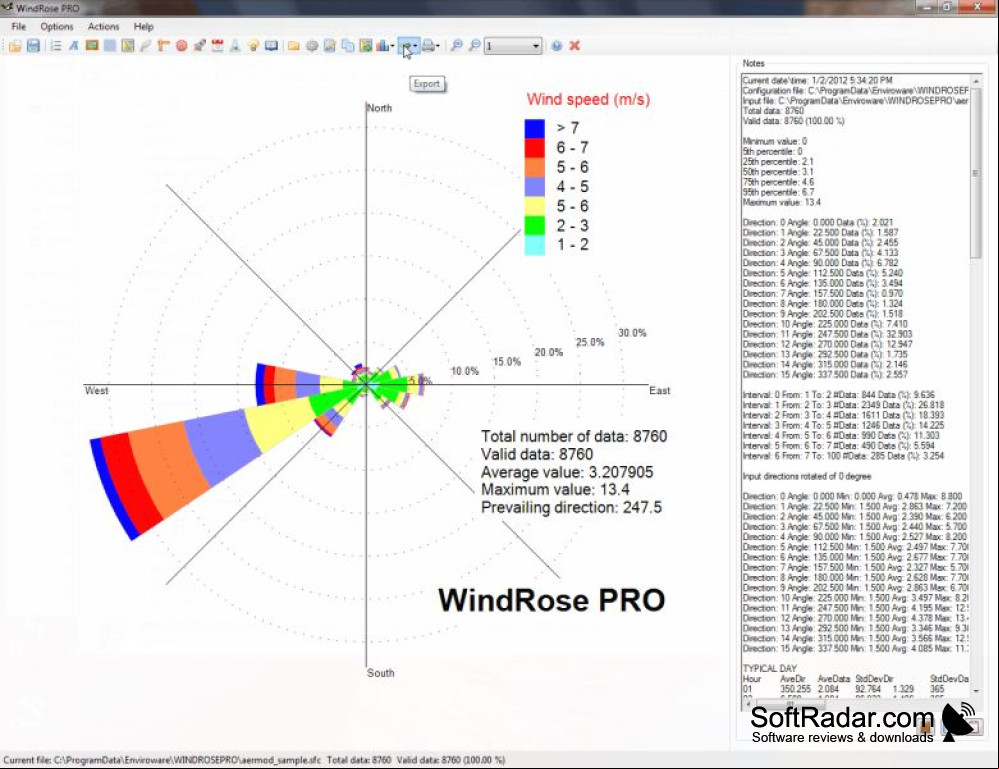Click the framed picture toolbar icon
Viewport: 999px width, 769px height.
click(92, 46)
